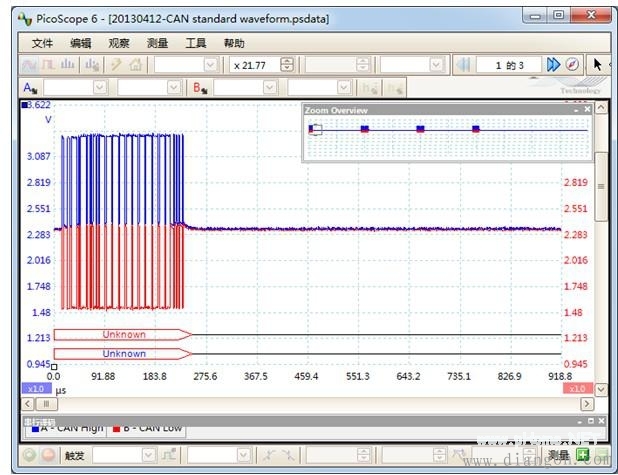Click the blue x1.0 axis scale button
The image size is (618, 475).
(35, 388)
